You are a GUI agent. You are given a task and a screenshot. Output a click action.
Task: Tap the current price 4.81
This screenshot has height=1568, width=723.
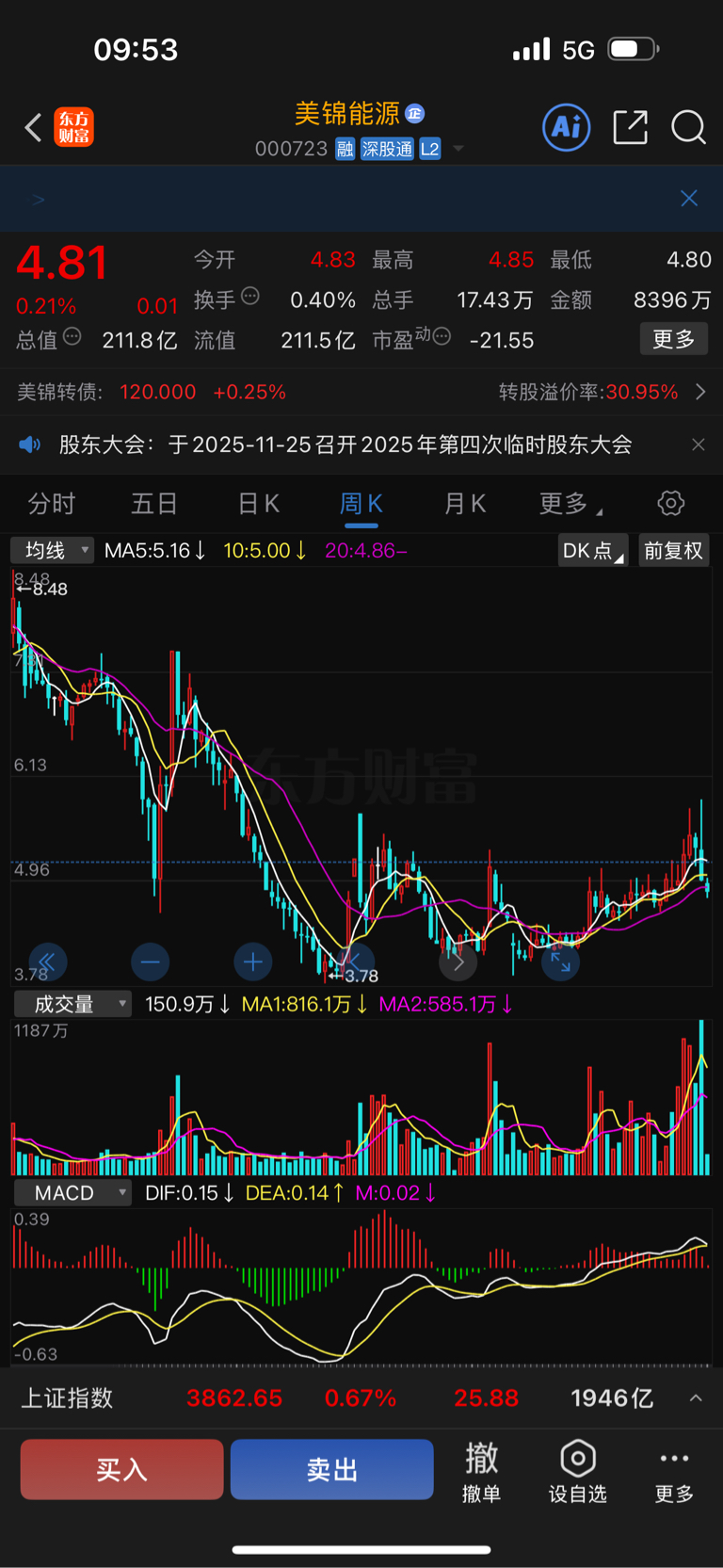62,263
